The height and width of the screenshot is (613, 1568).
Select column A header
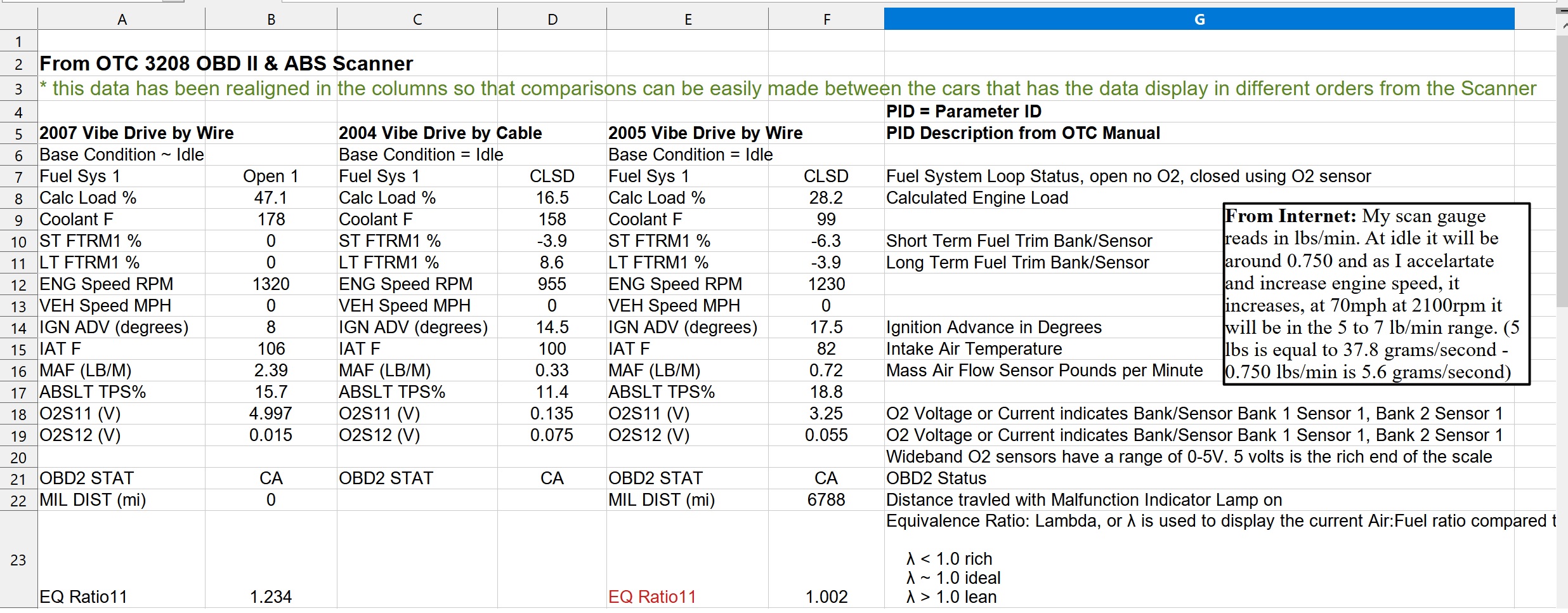pyautogui.click(x=122, y=20)
